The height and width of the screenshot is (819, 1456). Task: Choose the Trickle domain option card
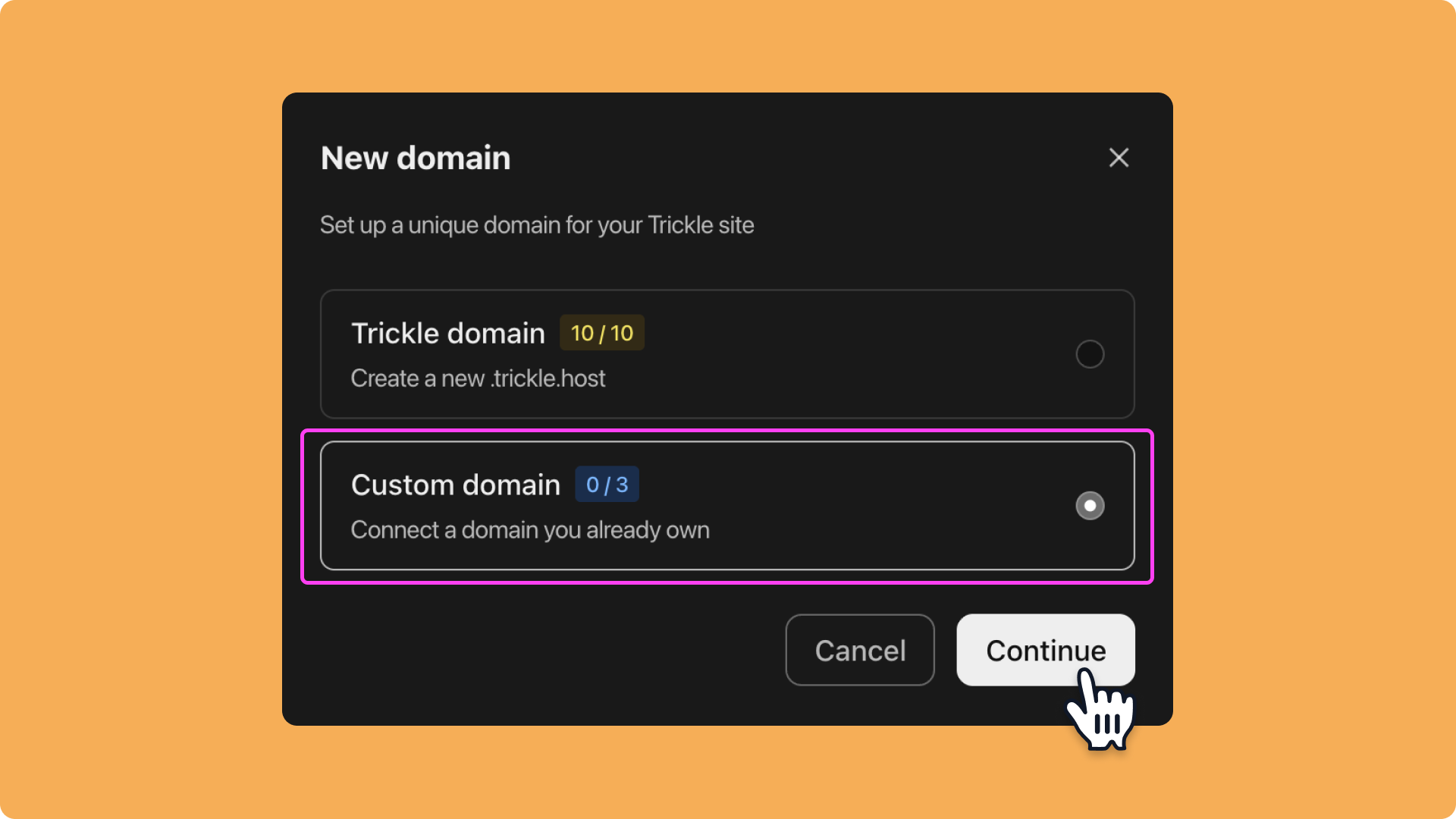tap(727, 354)
